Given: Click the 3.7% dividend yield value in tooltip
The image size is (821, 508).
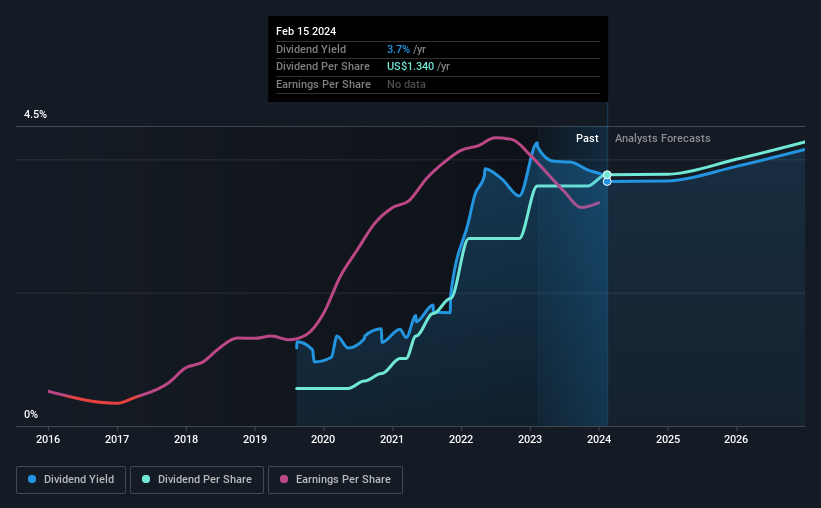Looking at the screenshot, I should [x=398, y=49].
